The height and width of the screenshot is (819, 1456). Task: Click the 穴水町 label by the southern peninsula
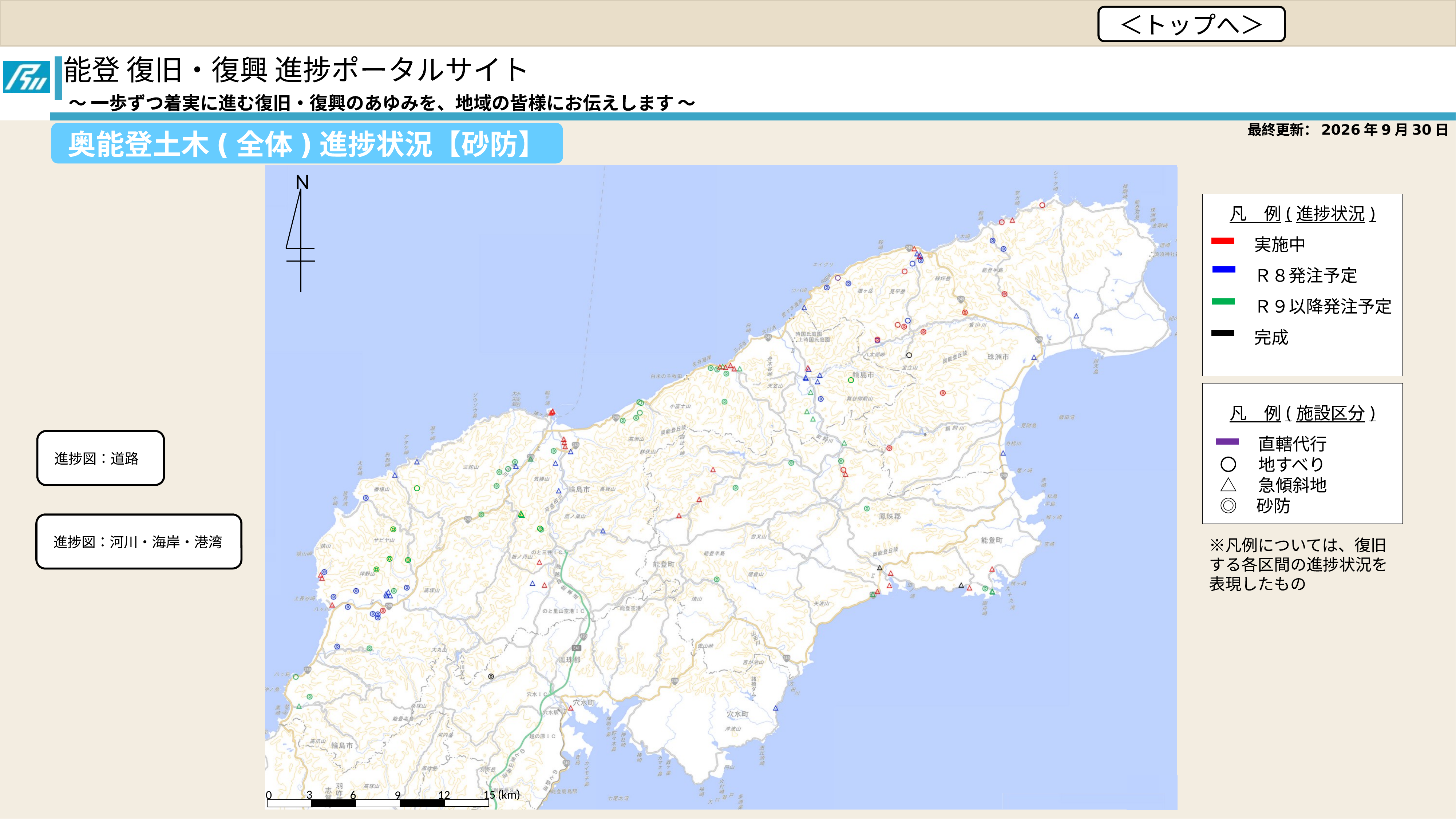pyautogui.click(x=737, y=715)
